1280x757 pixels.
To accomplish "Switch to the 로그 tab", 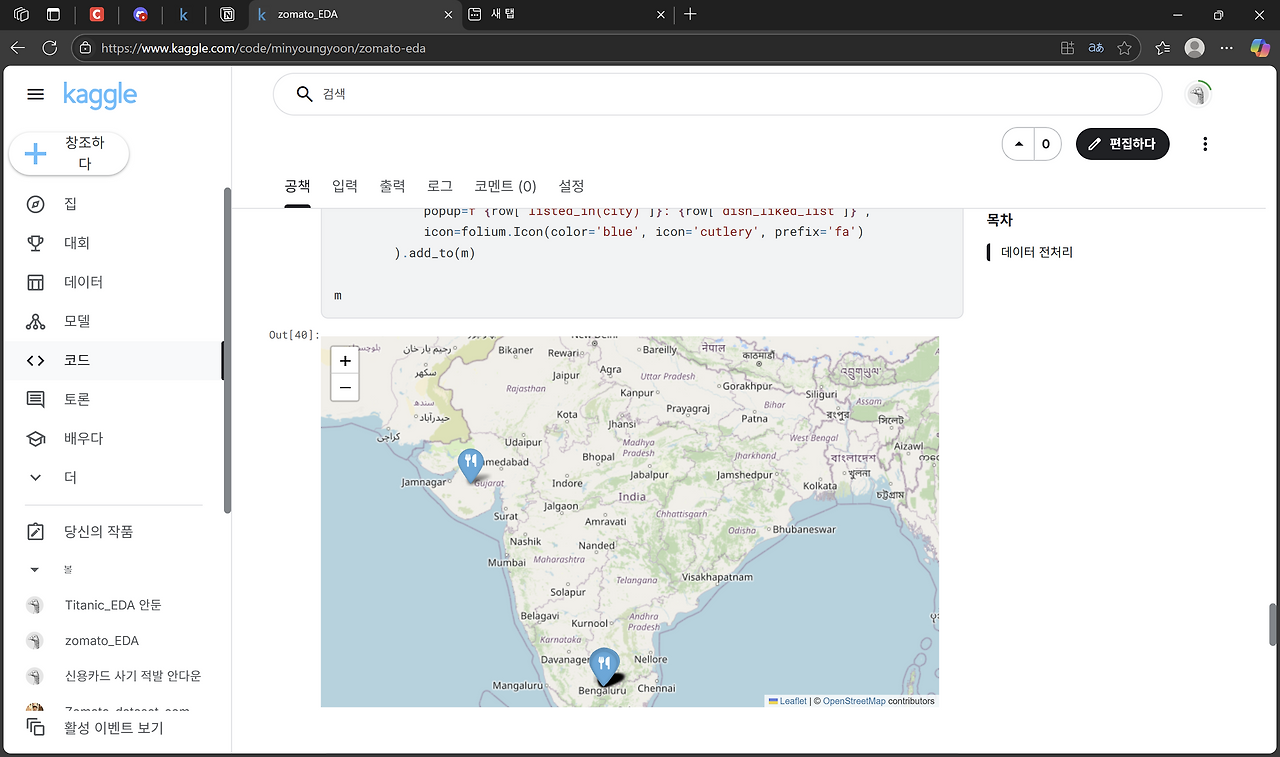I will tap(440, 186).
